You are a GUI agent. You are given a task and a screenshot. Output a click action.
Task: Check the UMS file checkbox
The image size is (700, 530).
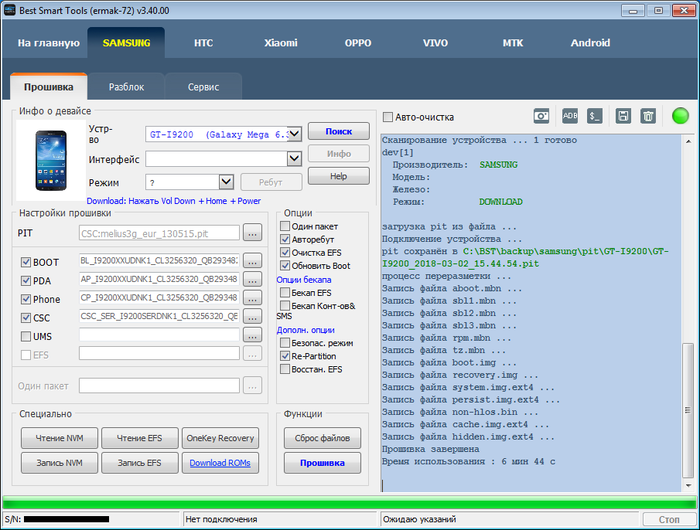coord(26,336)
